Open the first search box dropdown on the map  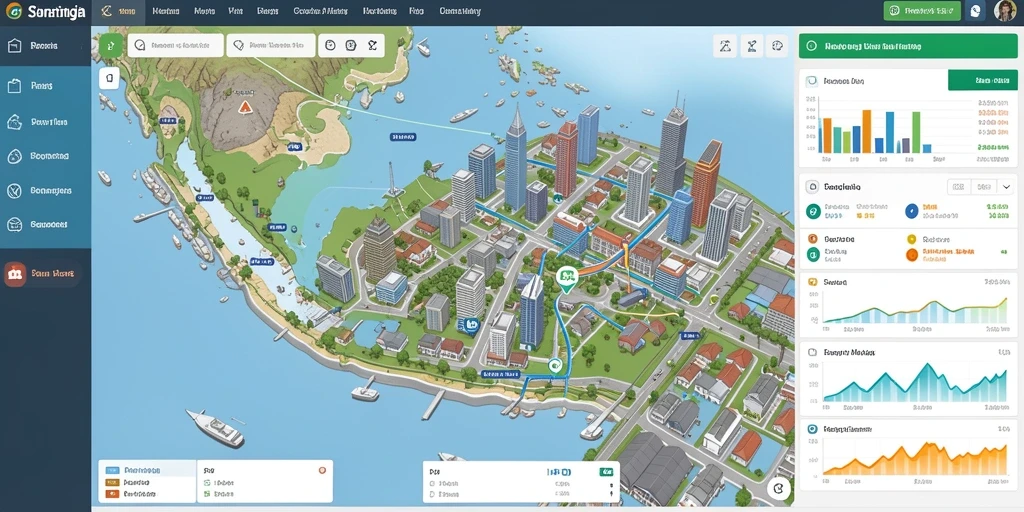click(x=175, y=45)
